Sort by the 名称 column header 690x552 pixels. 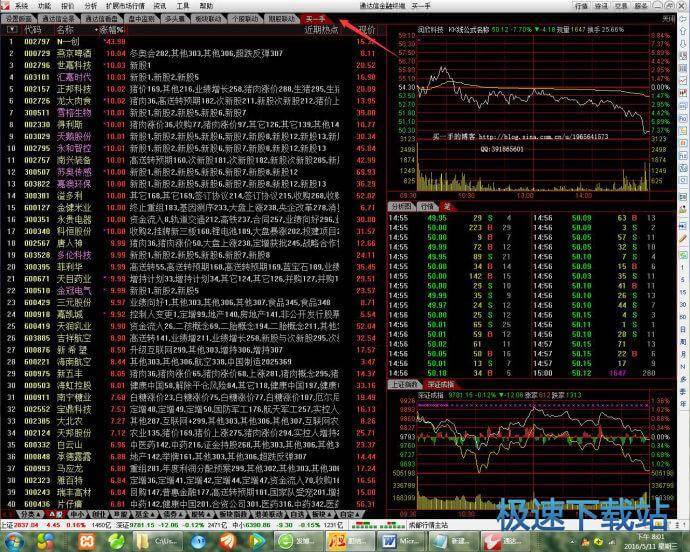(x=65, y=30)
